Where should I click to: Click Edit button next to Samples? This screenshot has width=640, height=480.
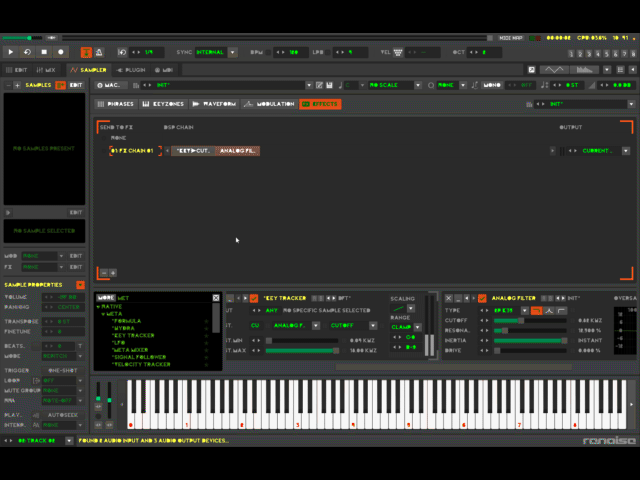(x=76, y=85)
